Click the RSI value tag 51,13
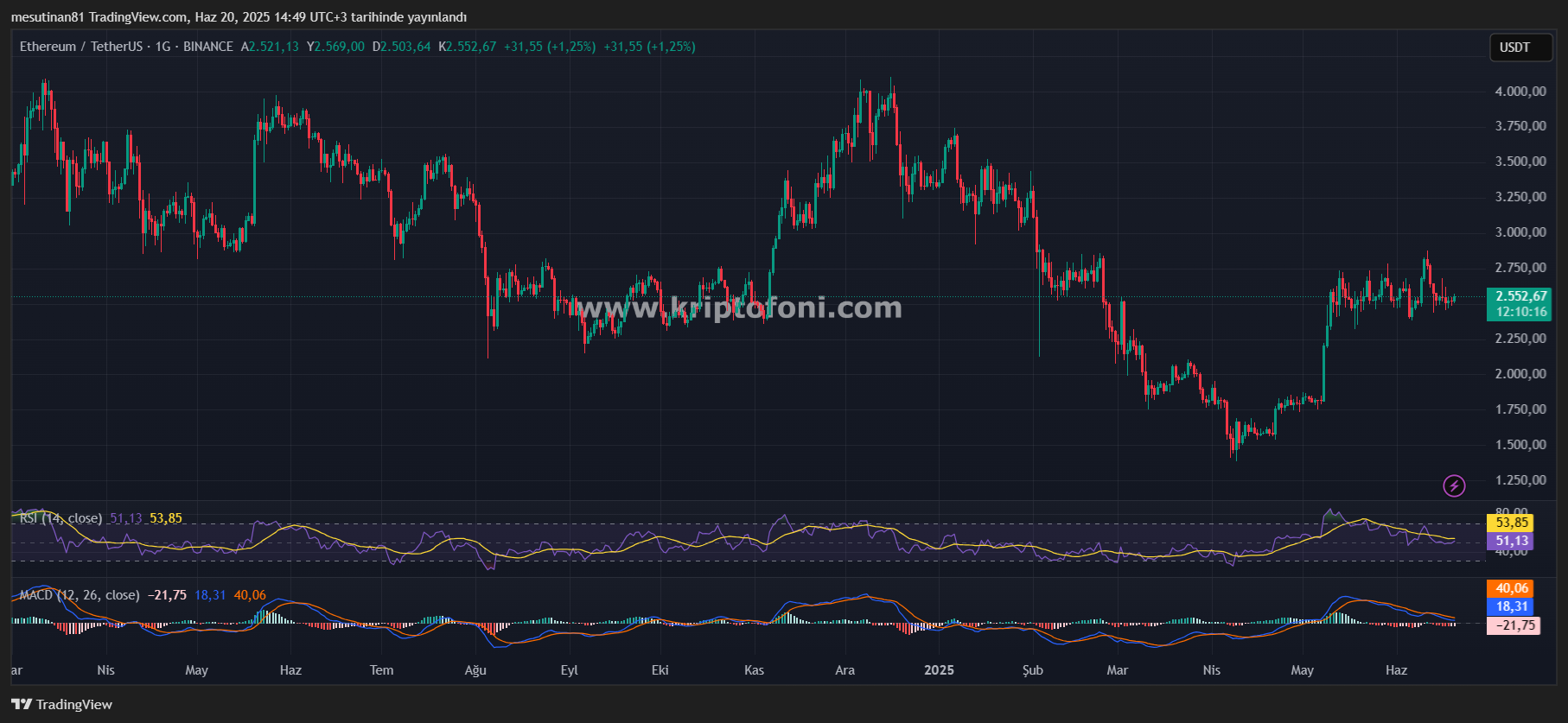Image resolution: width=1568 pixels, height=723 pixels. [x=1509, y=541]
